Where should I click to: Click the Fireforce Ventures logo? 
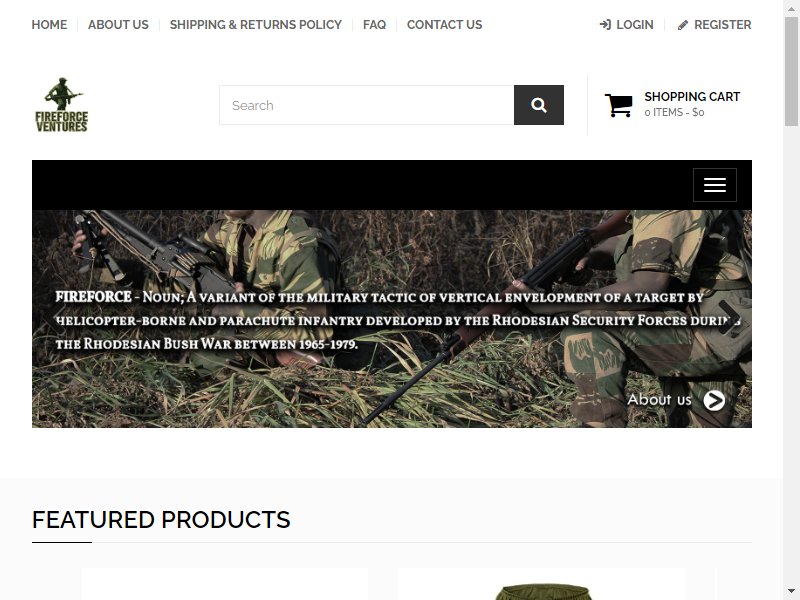62,105
